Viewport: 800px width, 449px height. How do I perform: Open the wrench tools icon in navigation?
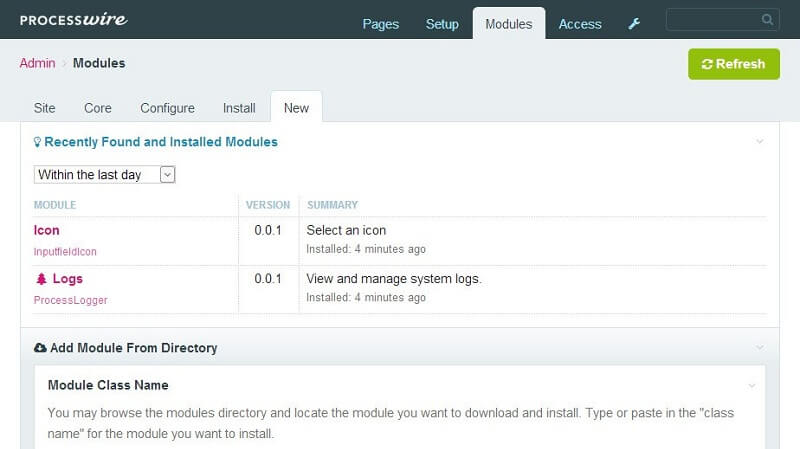point(634,23)
